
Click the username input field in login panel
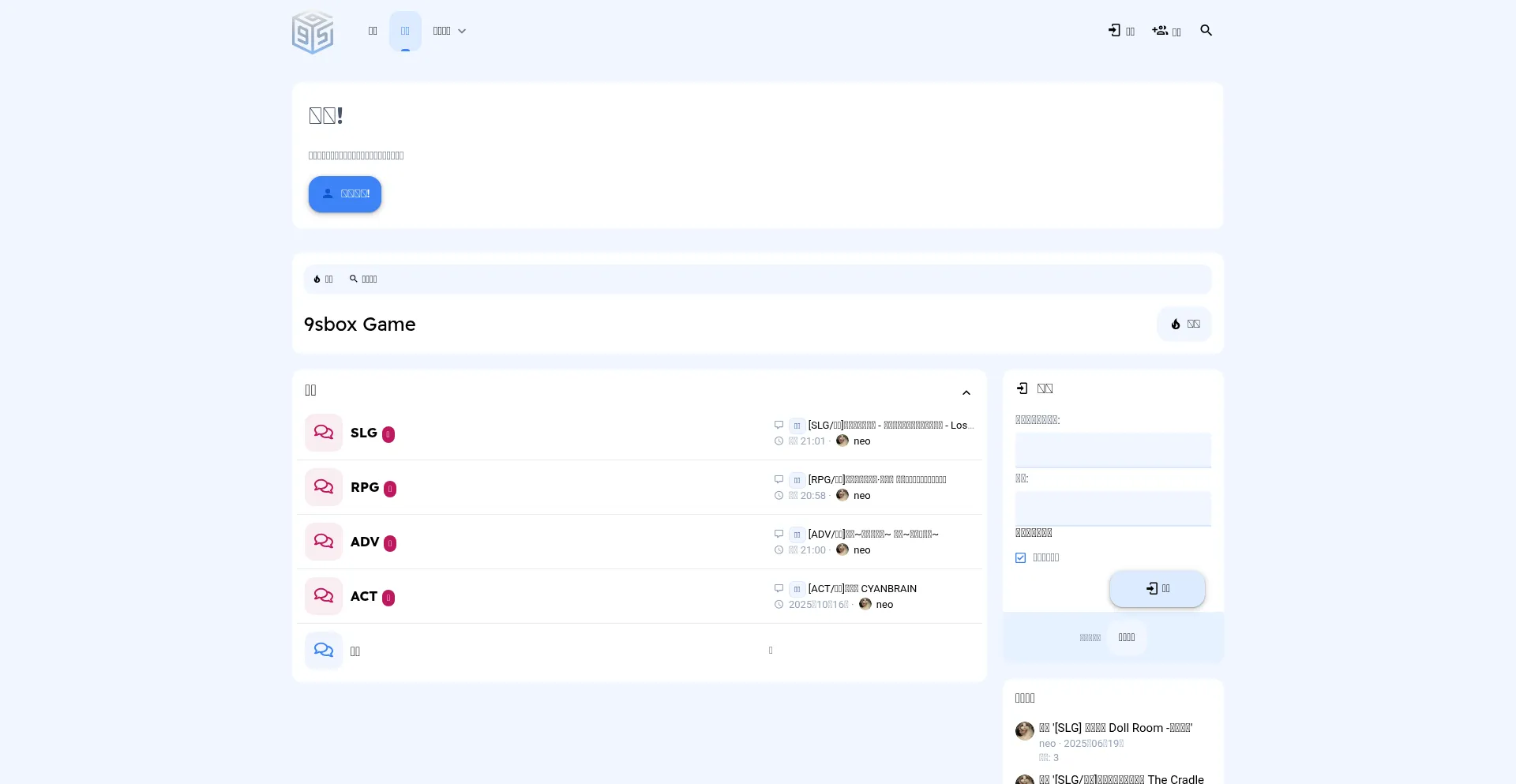pyautogui.click(x=1113, y=450)
